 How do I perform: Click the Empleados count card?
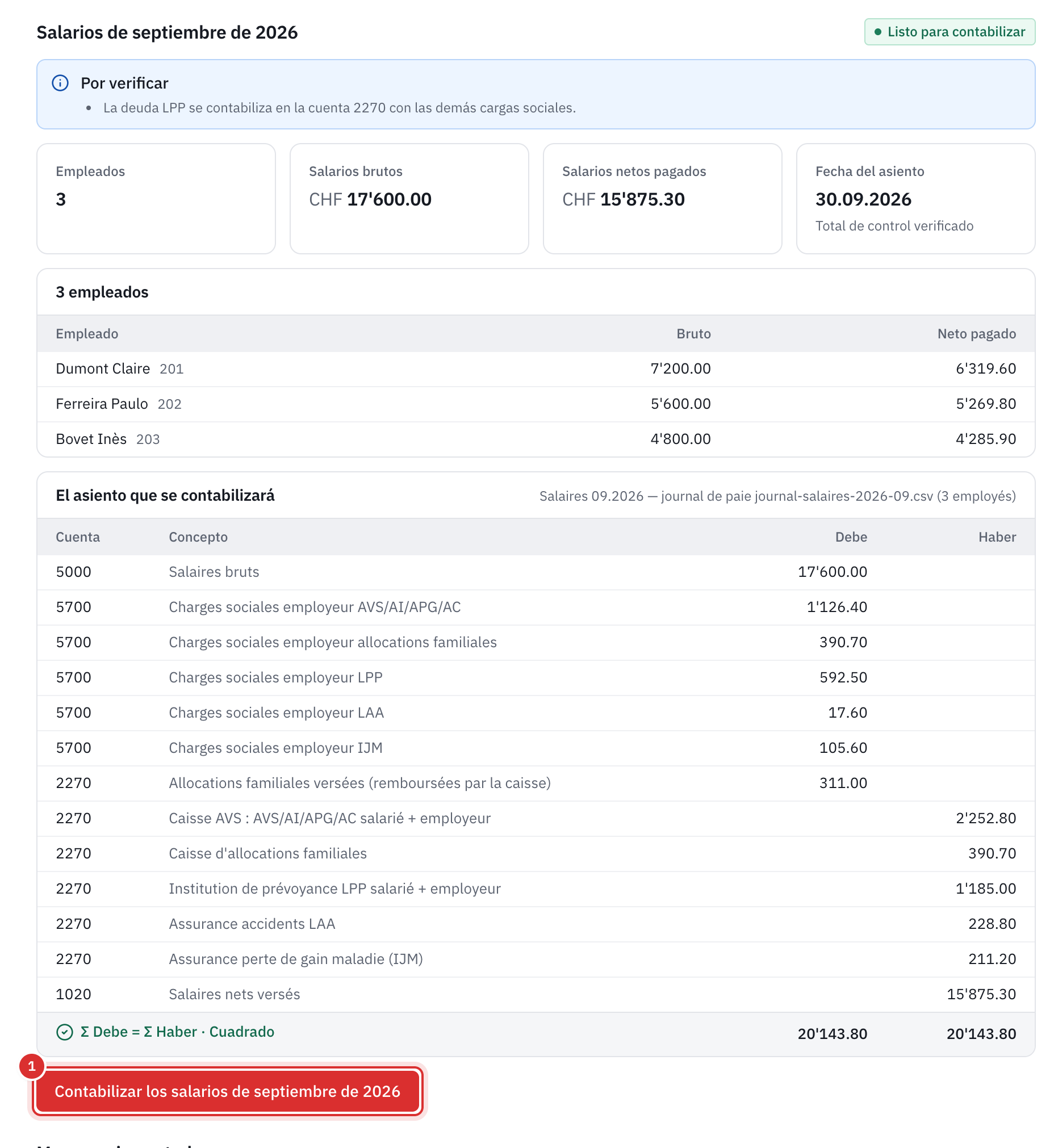[156, 199]
